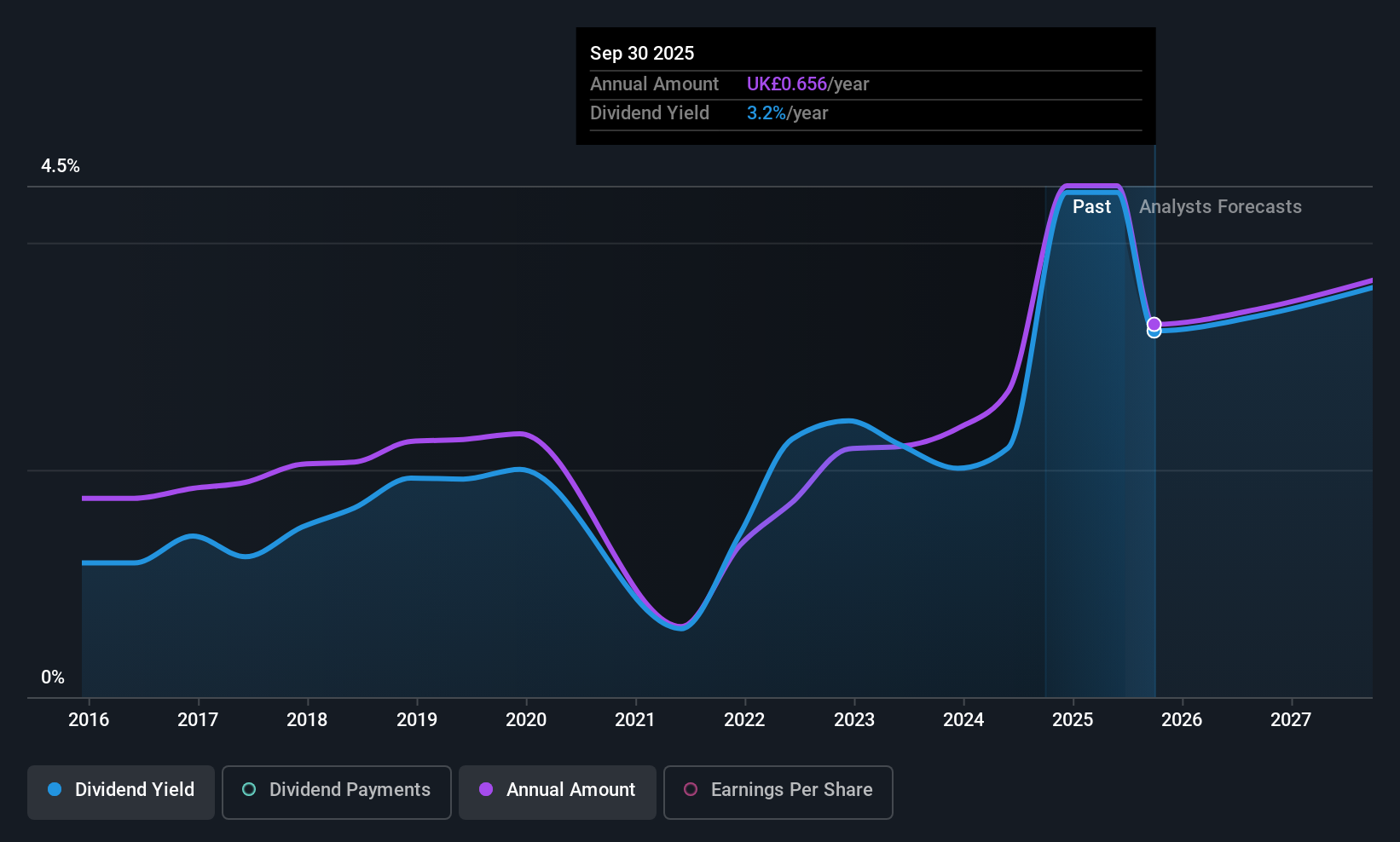1400x842 pixels.
Task: Click the Sep 30 2025 tooltip date
Action: tap(642, 54)
